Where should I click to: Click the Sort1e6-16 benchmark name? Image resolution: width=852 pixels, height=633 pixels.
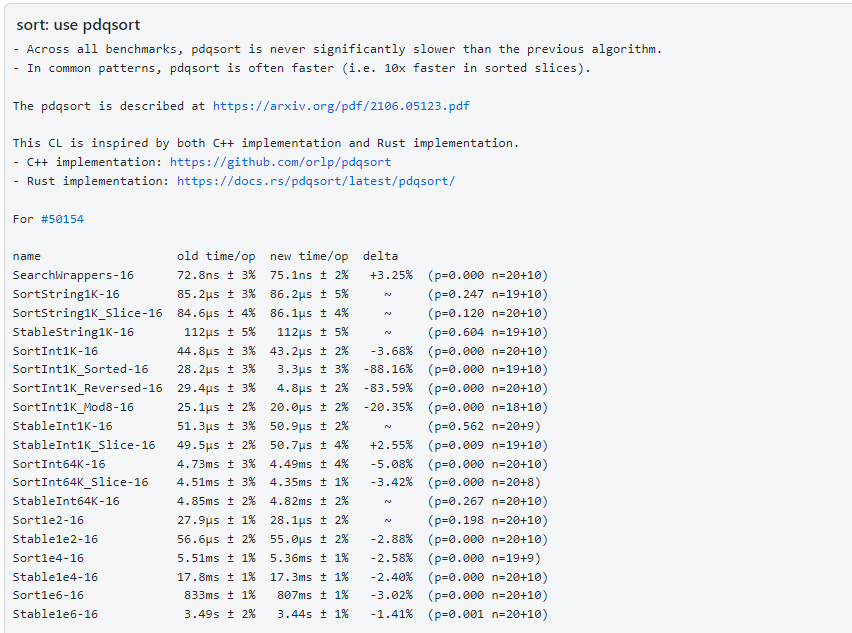coord(48,595)
